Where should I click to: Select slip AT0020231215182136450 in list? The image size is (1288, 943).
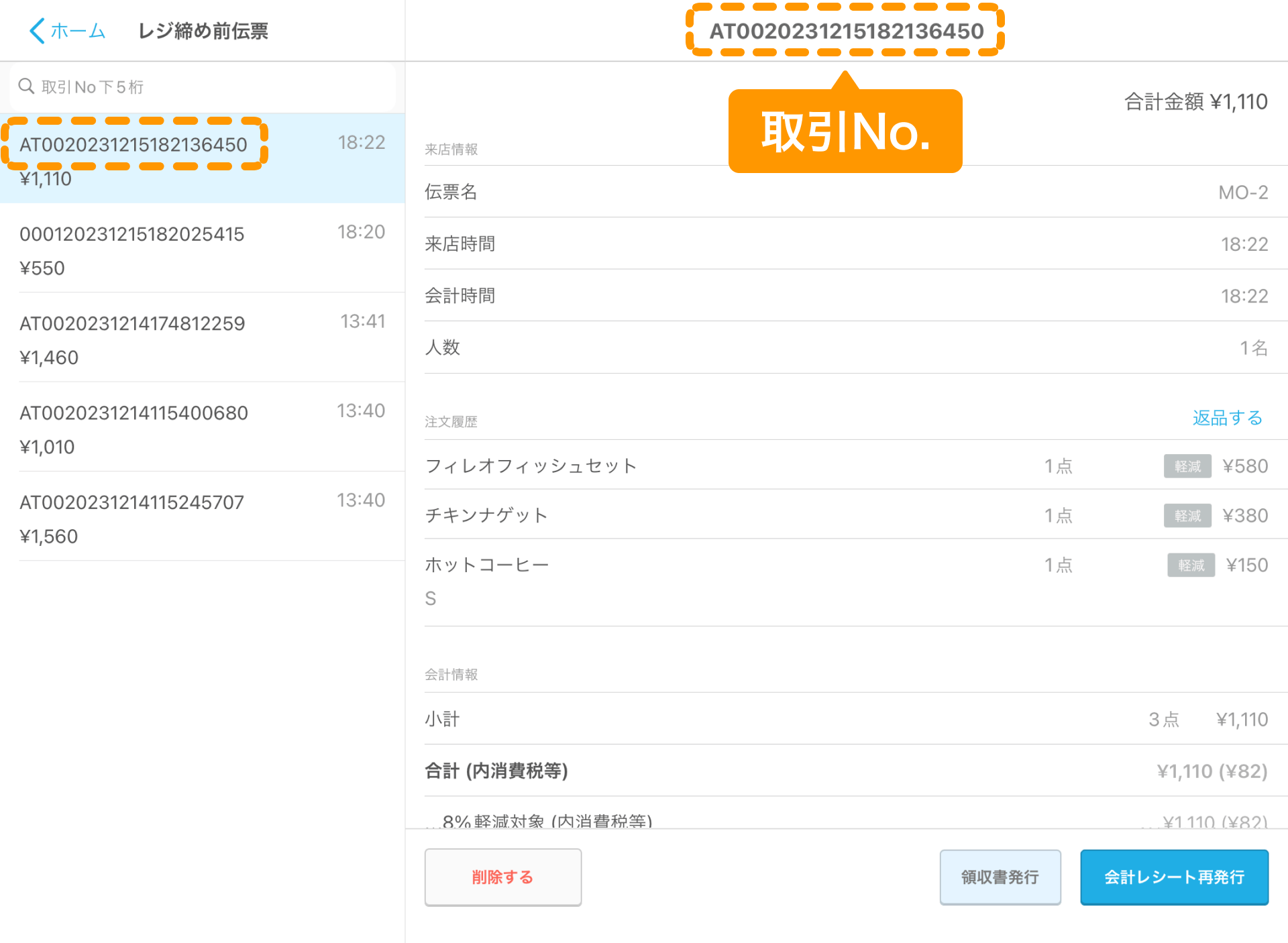(134, 145)
